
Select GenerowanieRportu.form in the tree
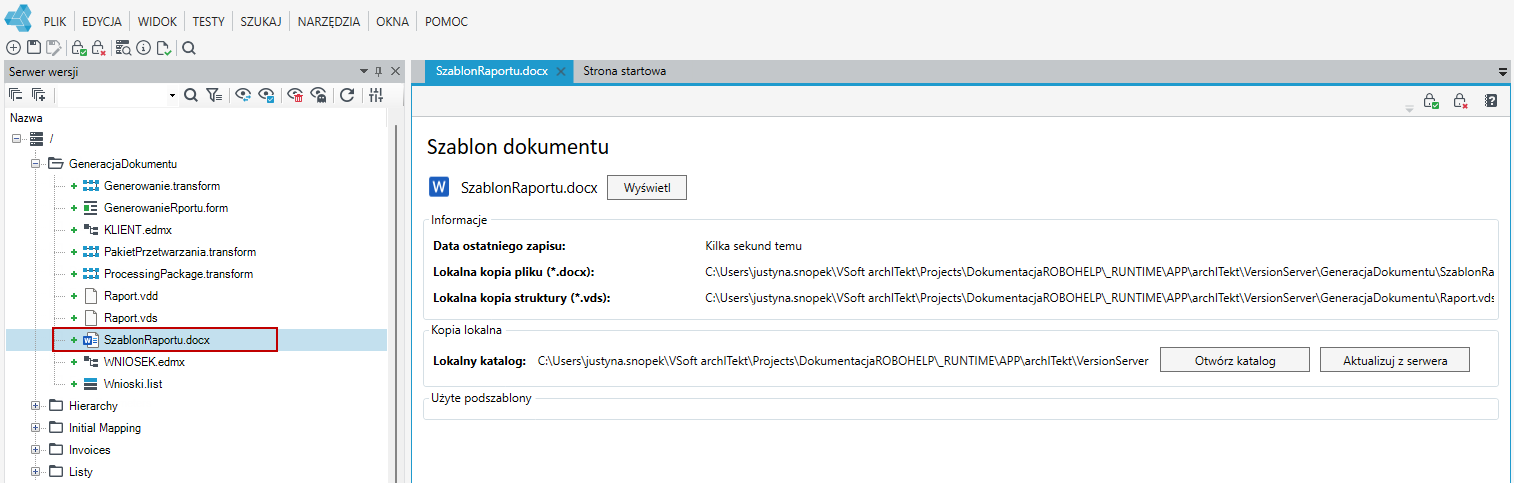[x=167, y=208]
